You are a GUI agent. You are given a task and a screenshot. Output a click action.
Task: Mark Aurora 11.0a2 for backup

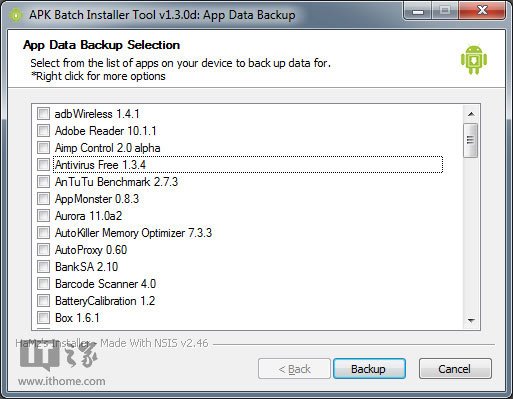(43, 216)
